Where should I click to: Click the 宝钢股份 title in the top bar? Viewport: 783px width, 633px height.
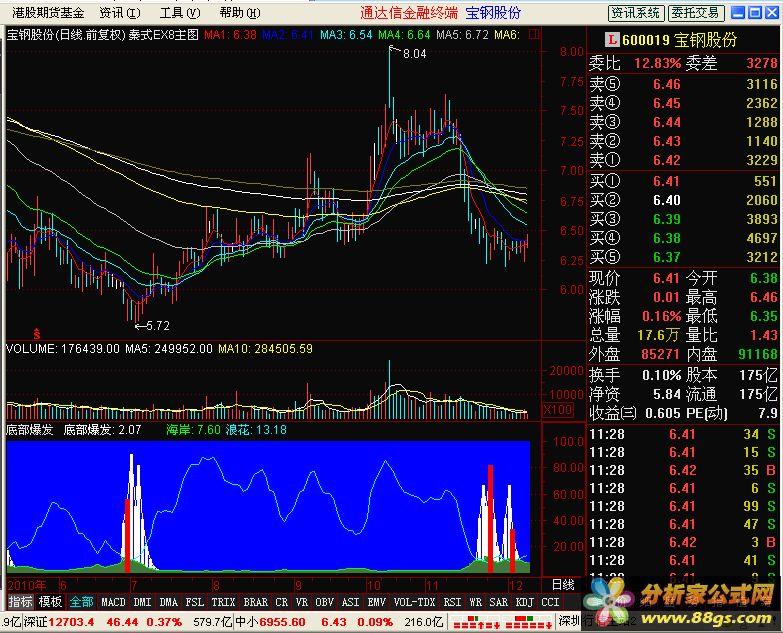493,12
